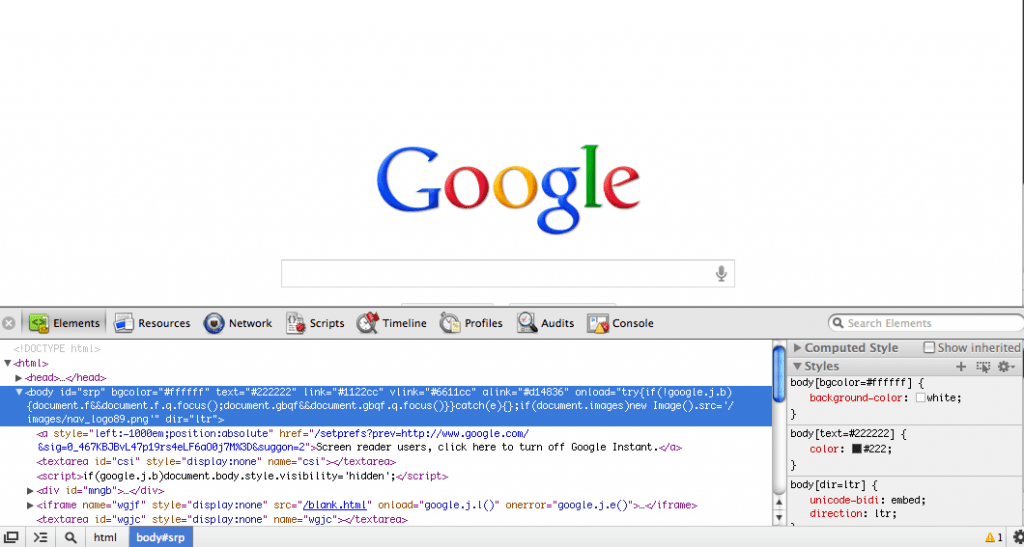Expand the Computed Style section
The width and height of the screenshot is (1024, 547).
point(797,348)
